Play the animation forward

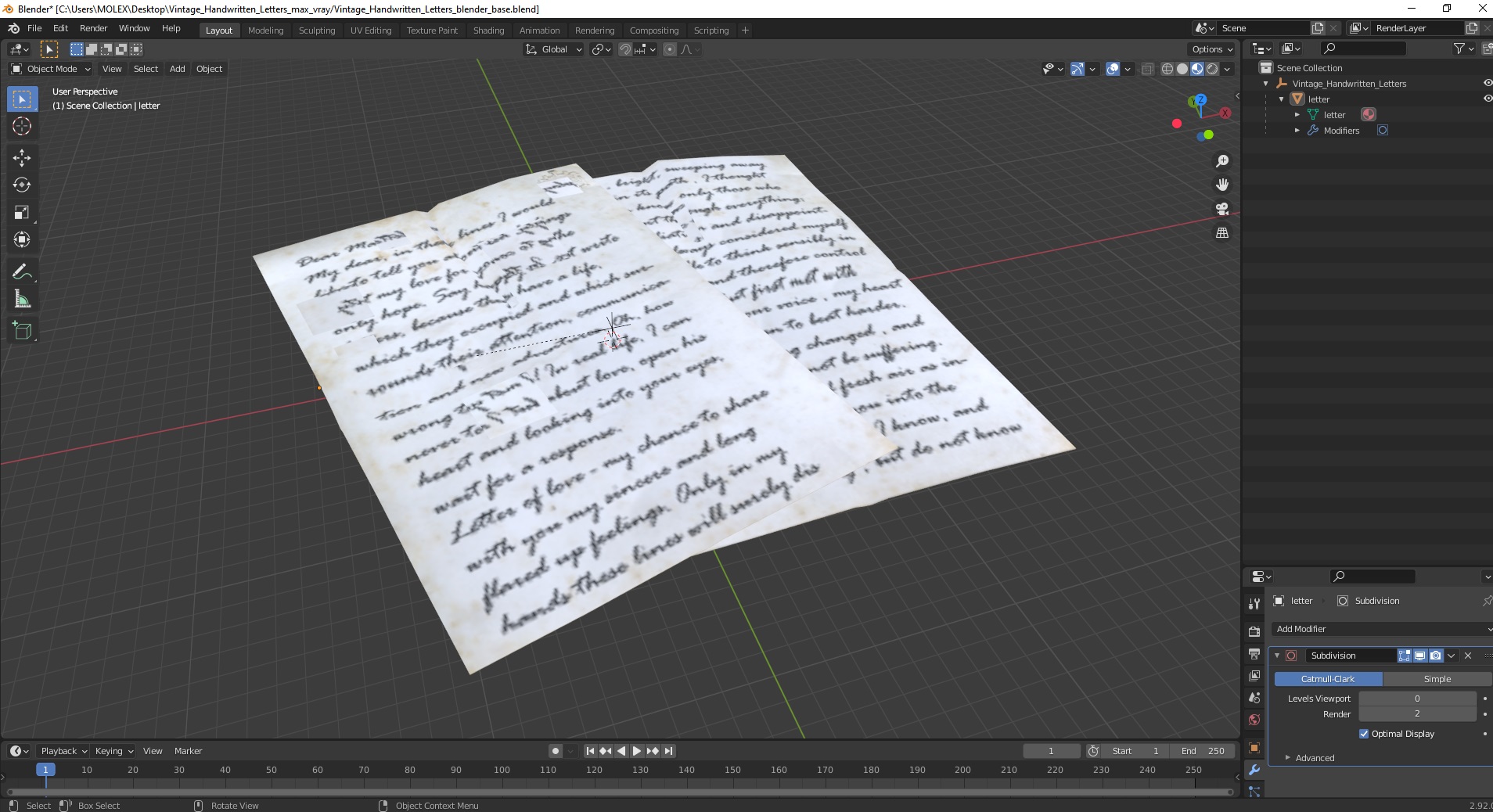(637, 751)
